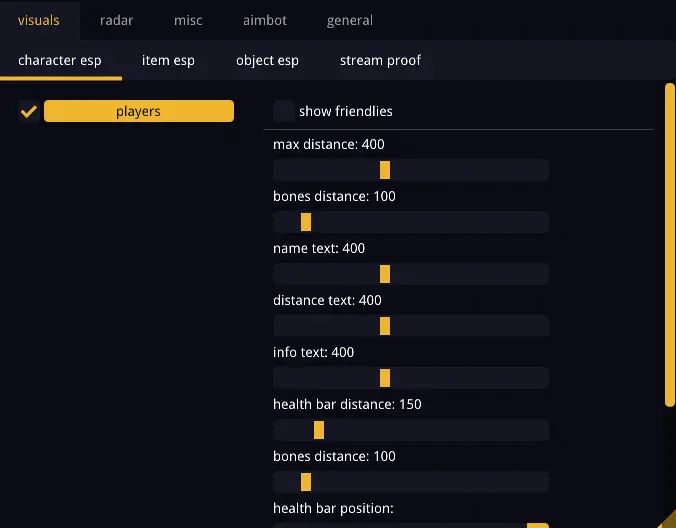Select the stream proof sub-tab
This screenshot has width=676, height=528.
pos(380,60)
